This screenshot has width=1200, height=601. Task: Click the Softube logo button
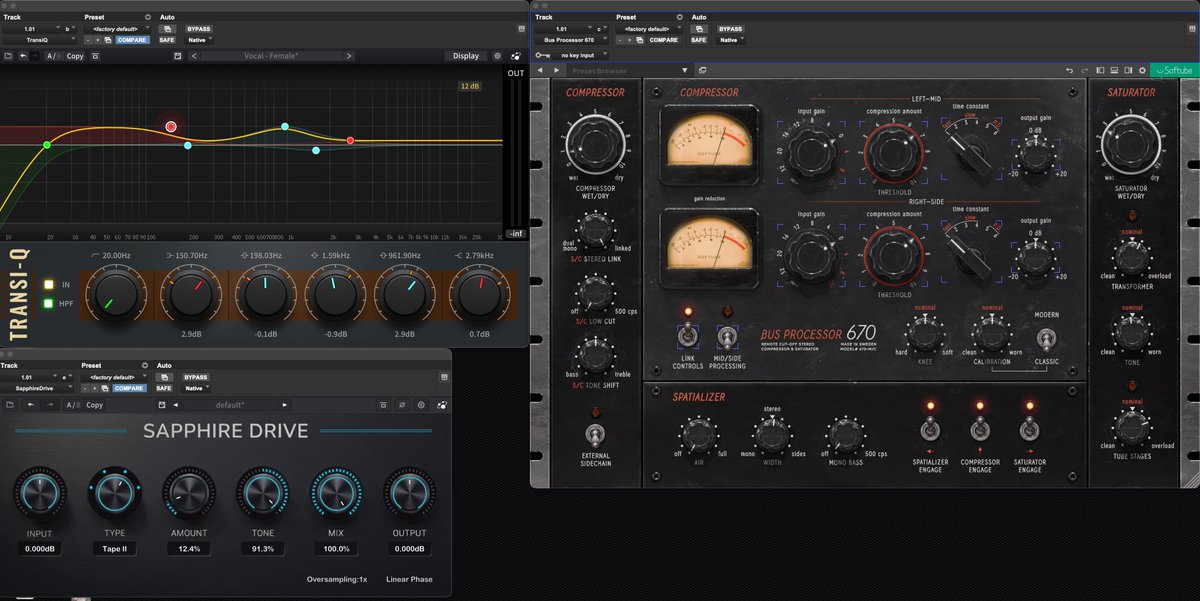pos(1175,71)
